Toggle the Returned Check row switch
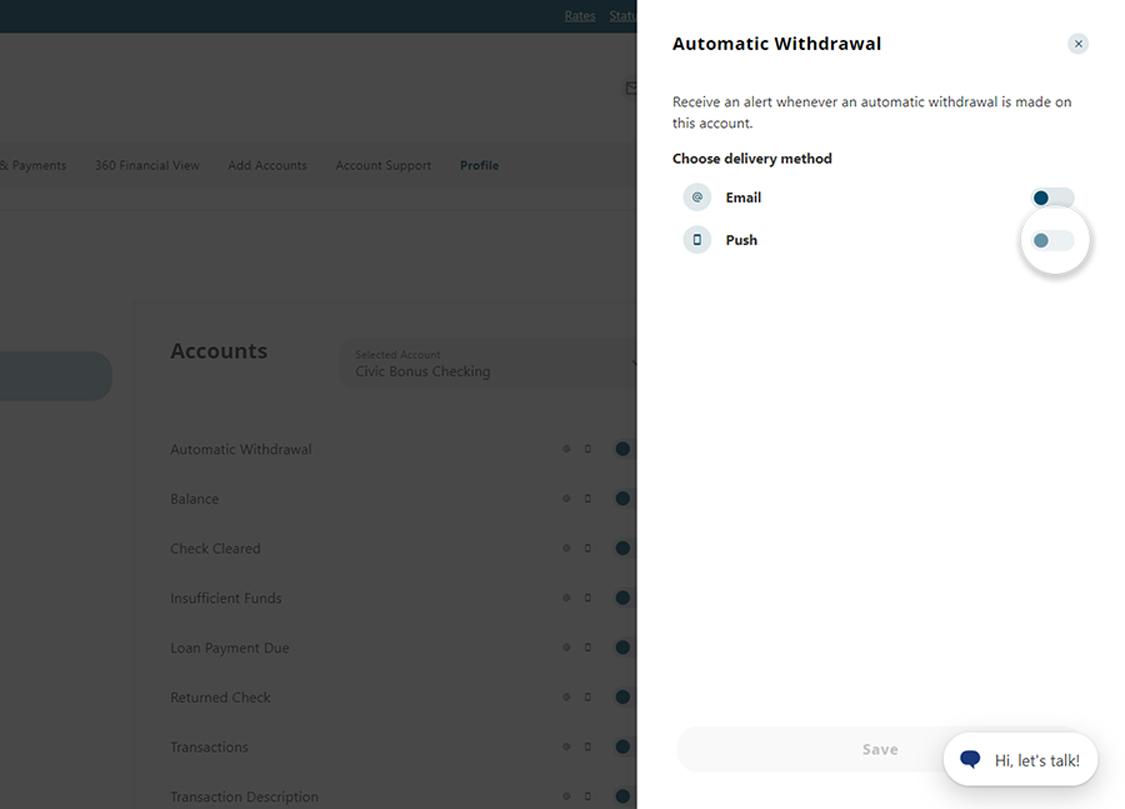Screen dimensions: 1125x809 click(624, 696)
